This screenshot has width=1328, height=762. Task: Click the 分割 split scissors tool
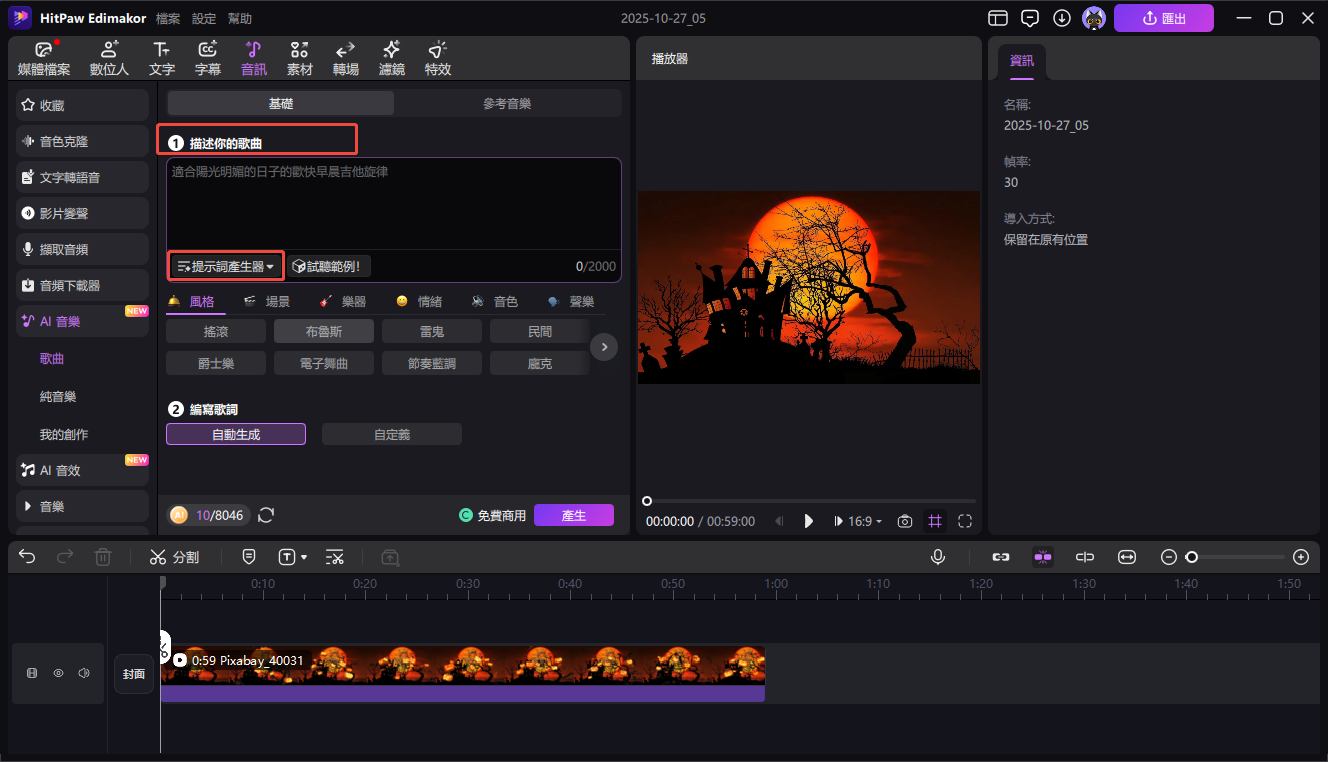click(174, 557)
